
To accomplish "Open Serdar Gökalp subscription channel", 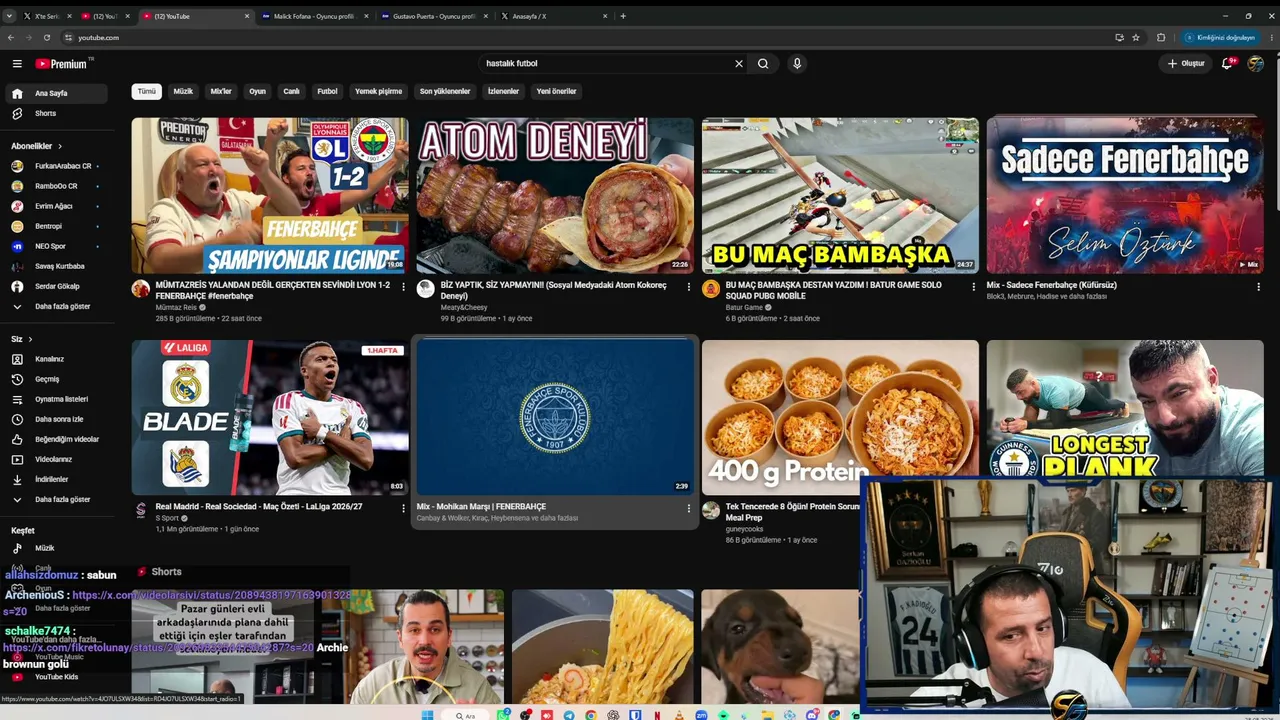I will coord(56,286).
